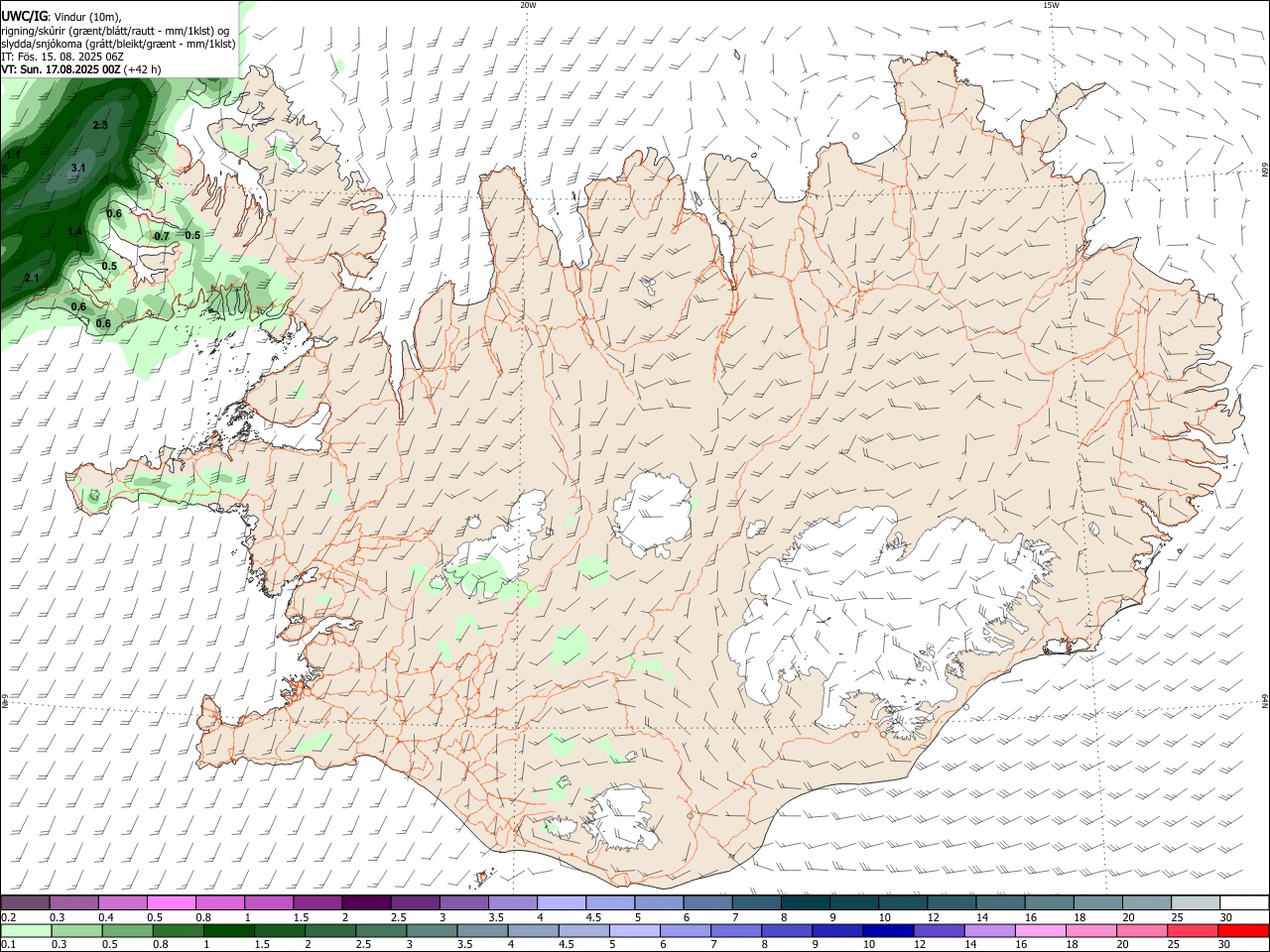Select the lavender swatch above the lower scale's 5
Screen dimensions: 1270x952
coord(634,931)
